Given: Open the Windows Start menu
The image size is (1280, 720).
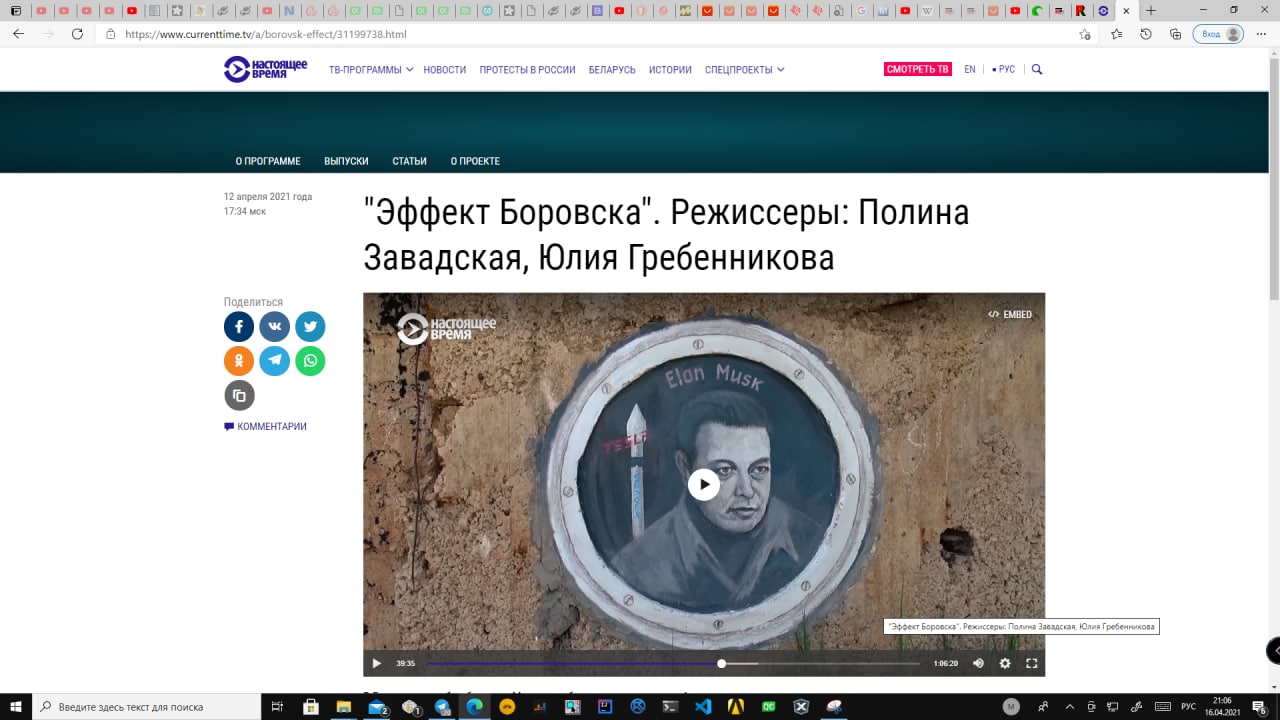Looking at the screenshot, I should [15, 706].
